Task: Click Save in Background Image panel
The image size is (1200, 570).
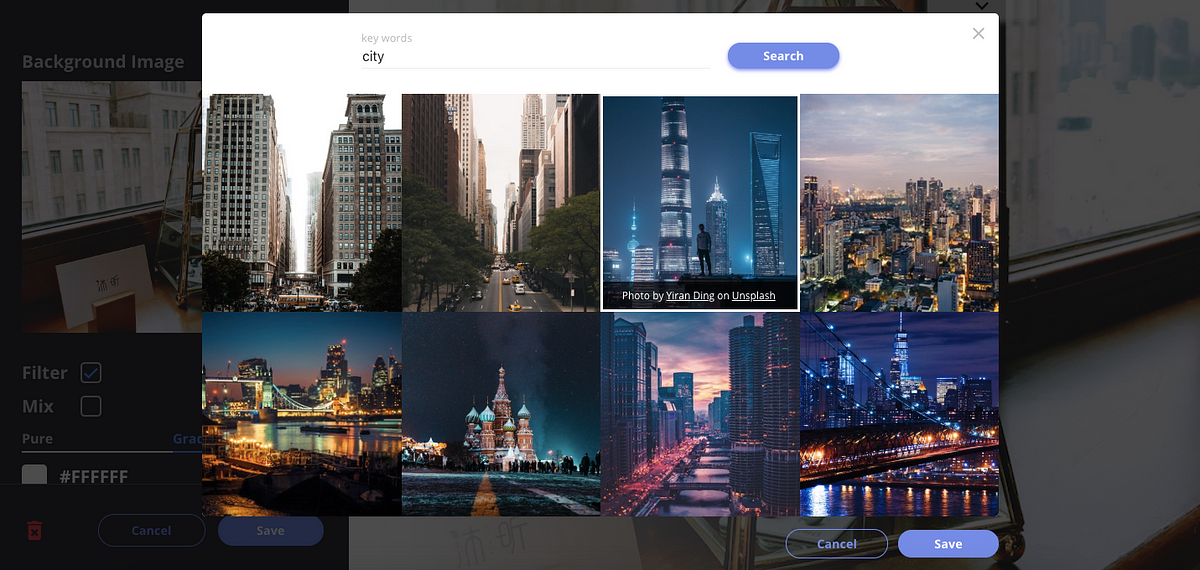Action: [270, 530]
